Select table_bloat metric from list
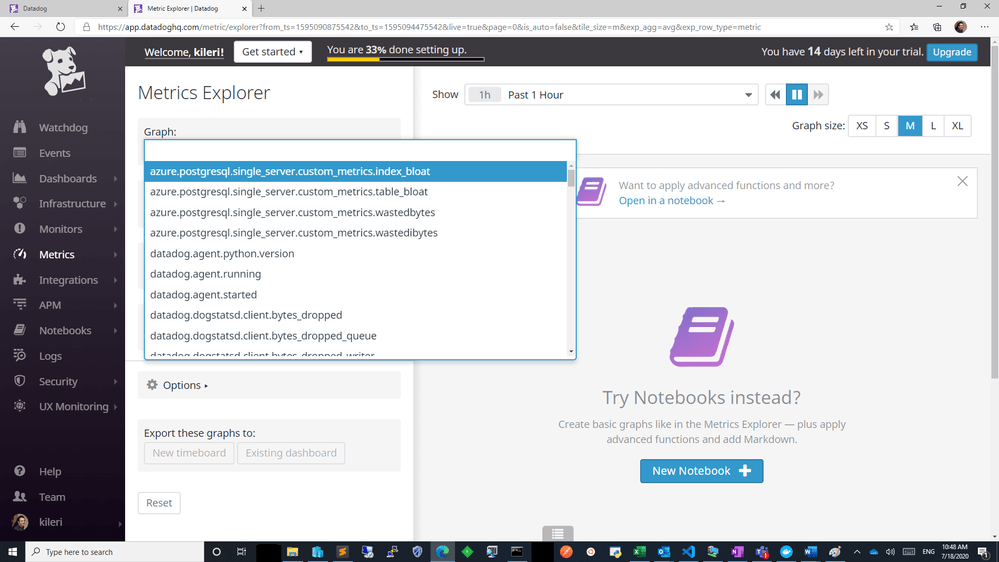 point(355,191)
